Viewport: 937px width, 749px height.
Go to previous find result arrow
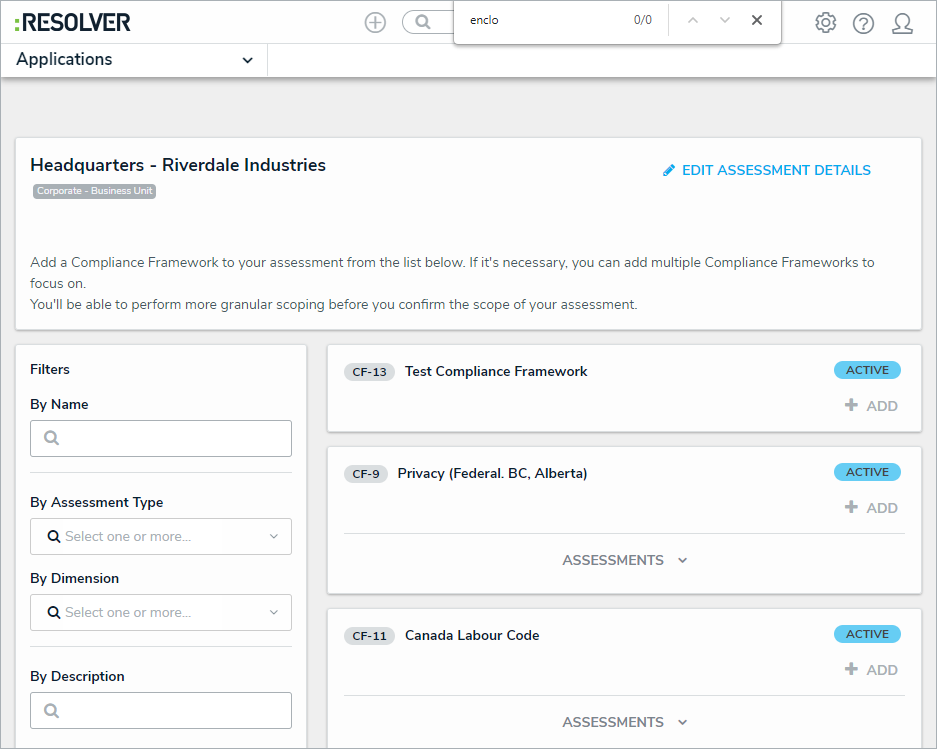point(693,20)
